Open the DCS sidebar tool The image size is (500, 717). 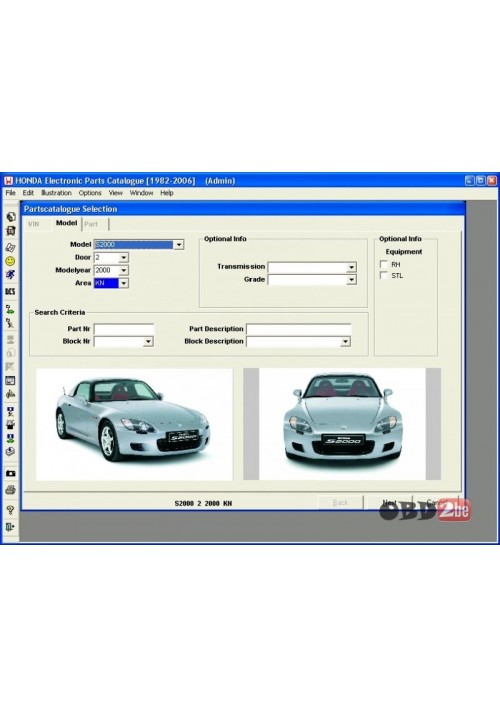(x=11, y=291)
